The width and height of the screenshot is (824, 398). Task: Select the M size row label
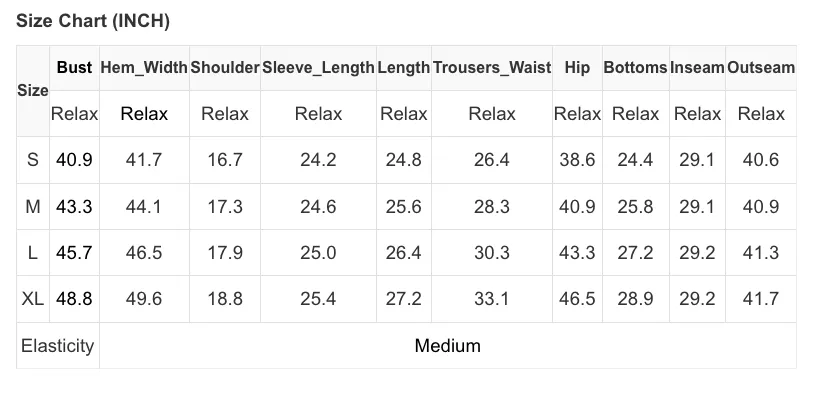point(33,207)
